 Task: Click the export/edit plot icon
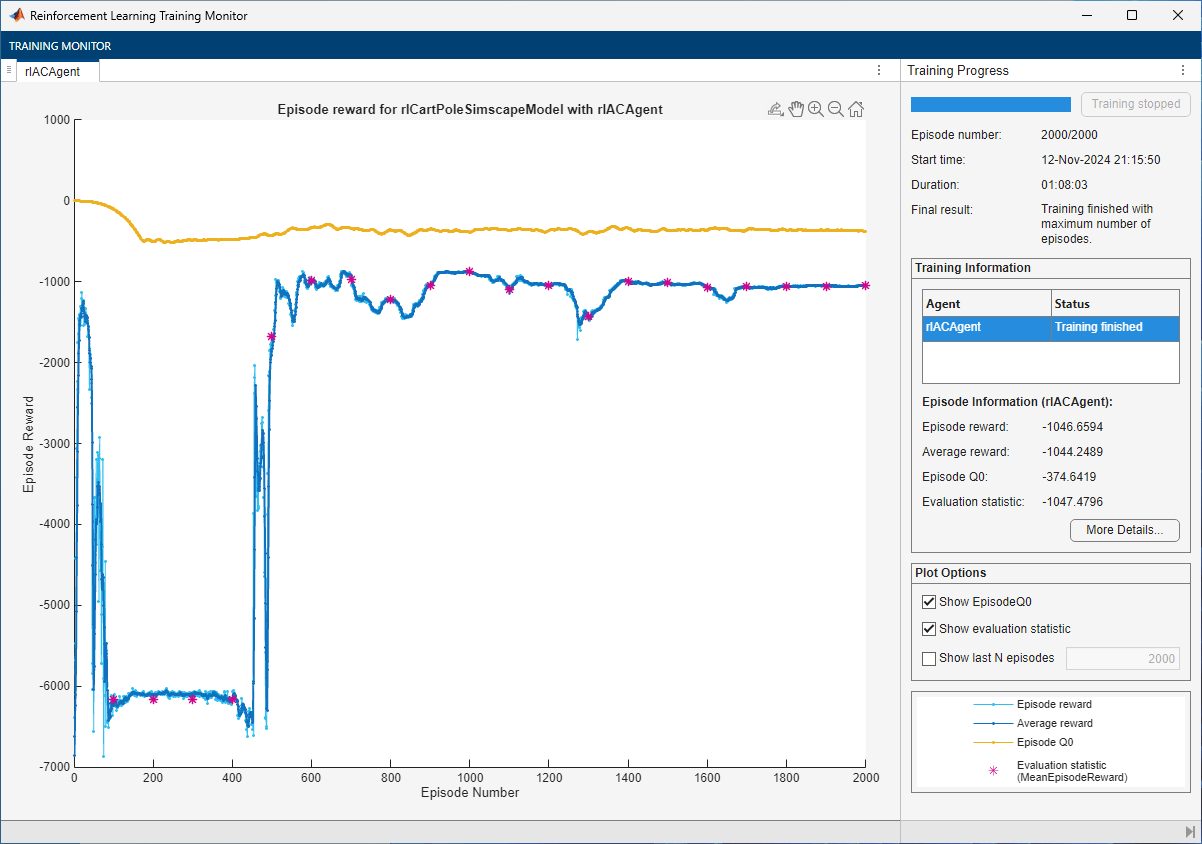click(x=775, y=110)
